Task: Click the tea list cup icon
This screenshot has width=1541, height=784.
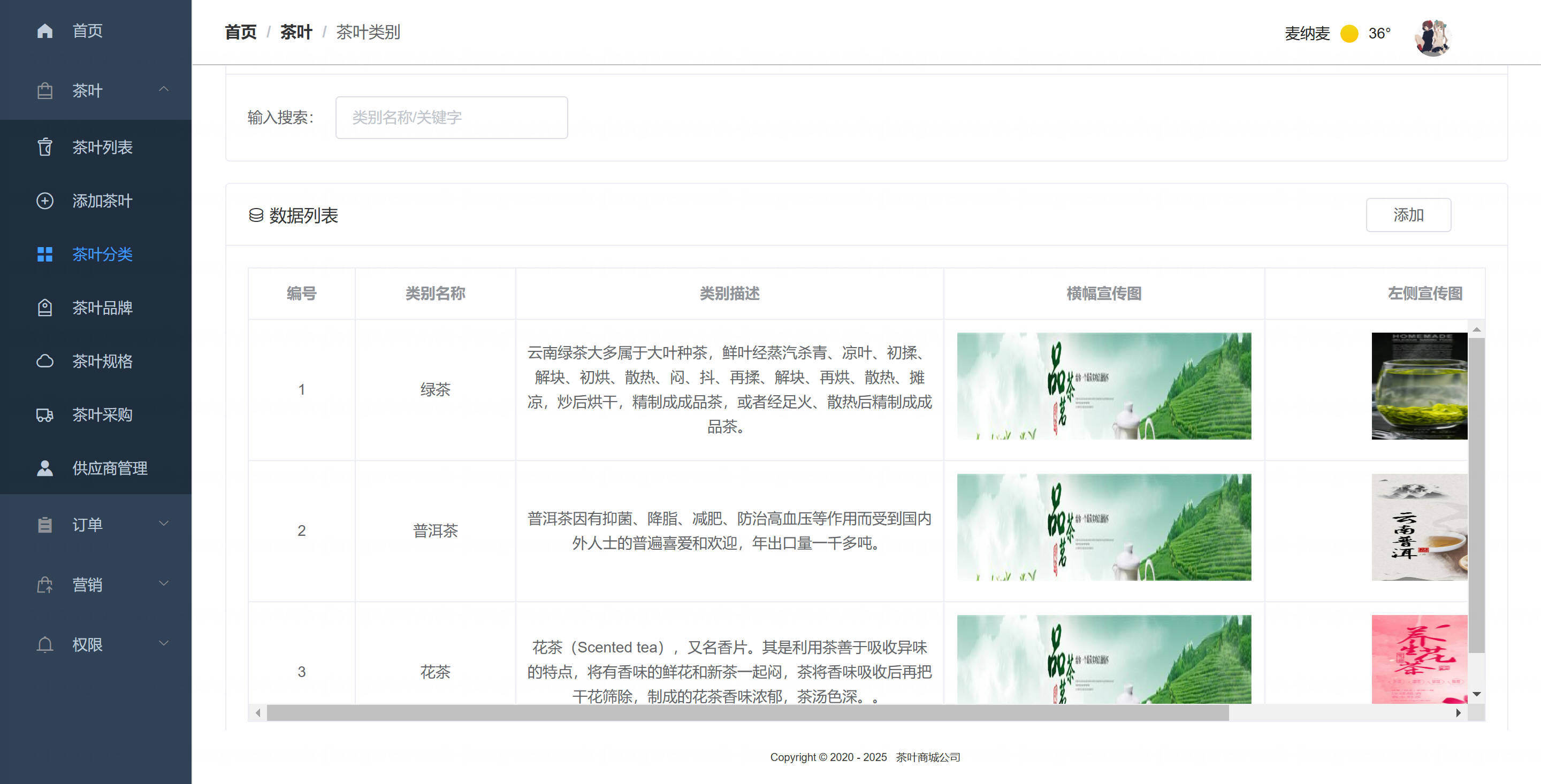Action: 45,147
